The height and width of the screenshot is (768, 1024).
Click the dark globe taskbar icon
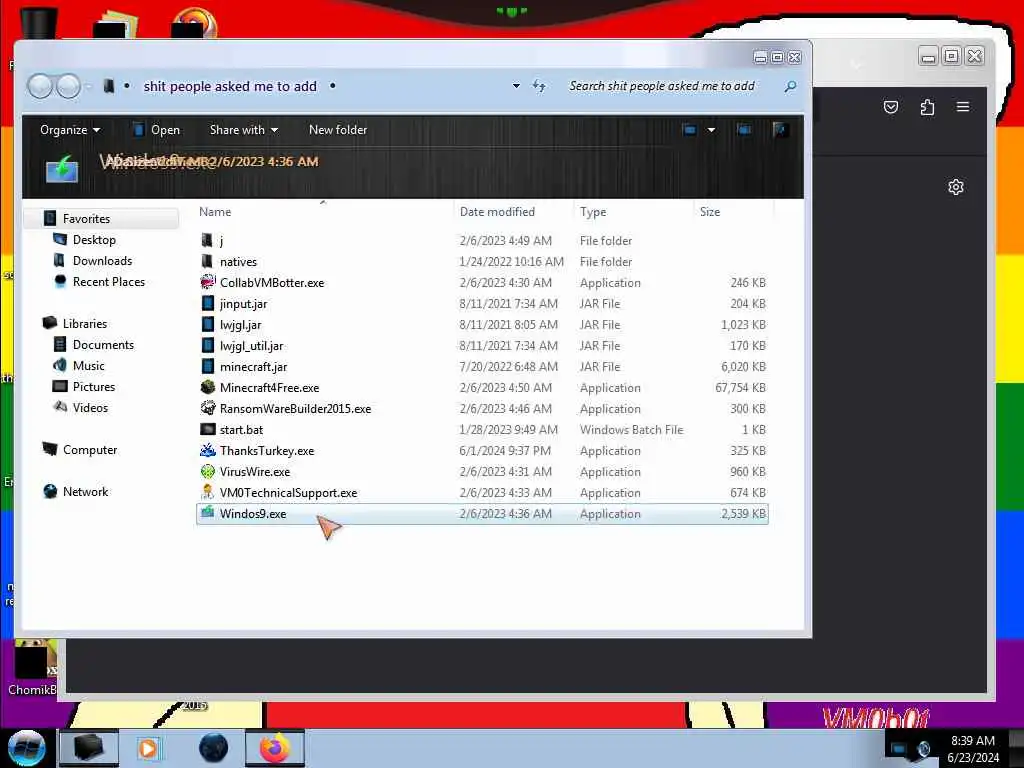point(213,748)
